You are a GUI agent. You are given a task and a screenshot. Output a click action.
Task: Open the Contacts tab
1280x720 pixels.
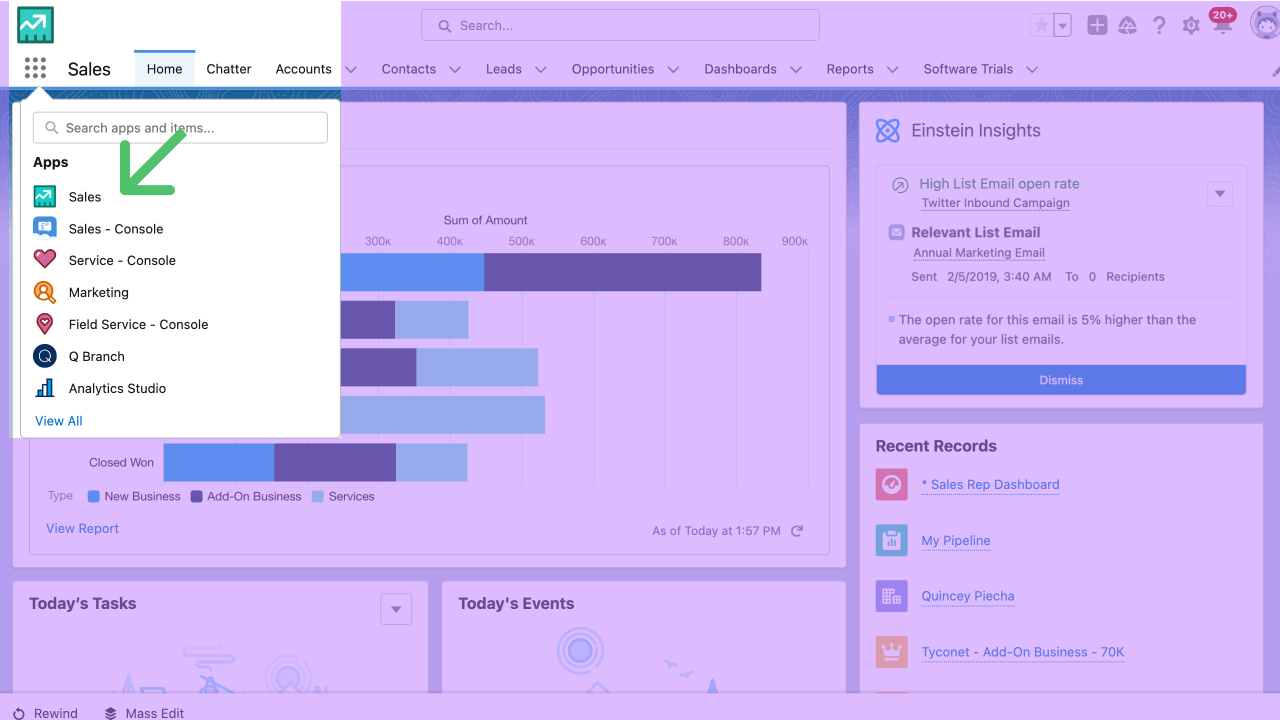point(409,69)
